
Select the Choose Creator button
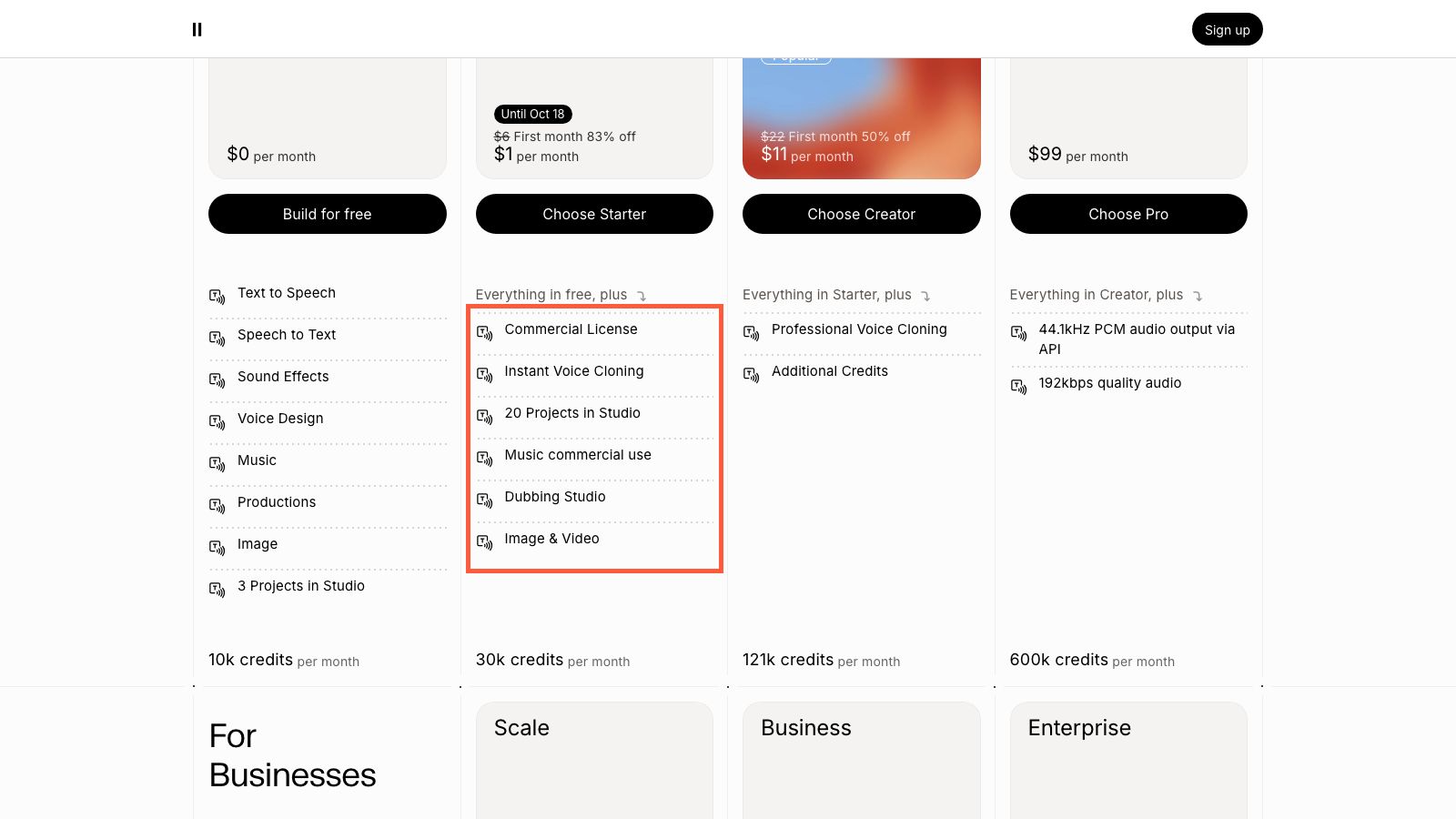click(861, 214)
